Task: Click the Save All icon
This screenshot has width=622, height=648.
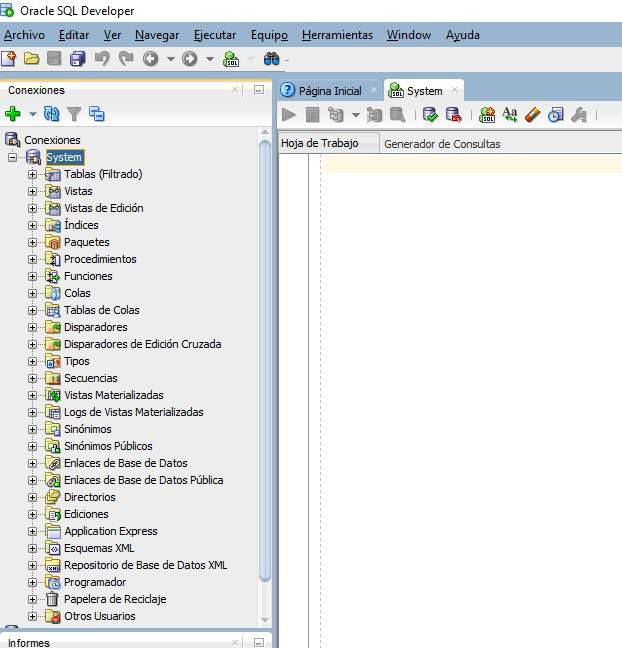Action: pos(77,59)
